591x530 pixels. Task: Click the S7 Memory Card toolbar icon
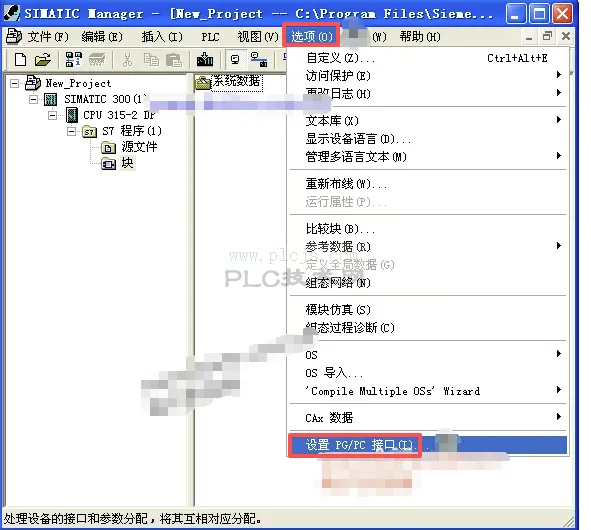point(97,60)
